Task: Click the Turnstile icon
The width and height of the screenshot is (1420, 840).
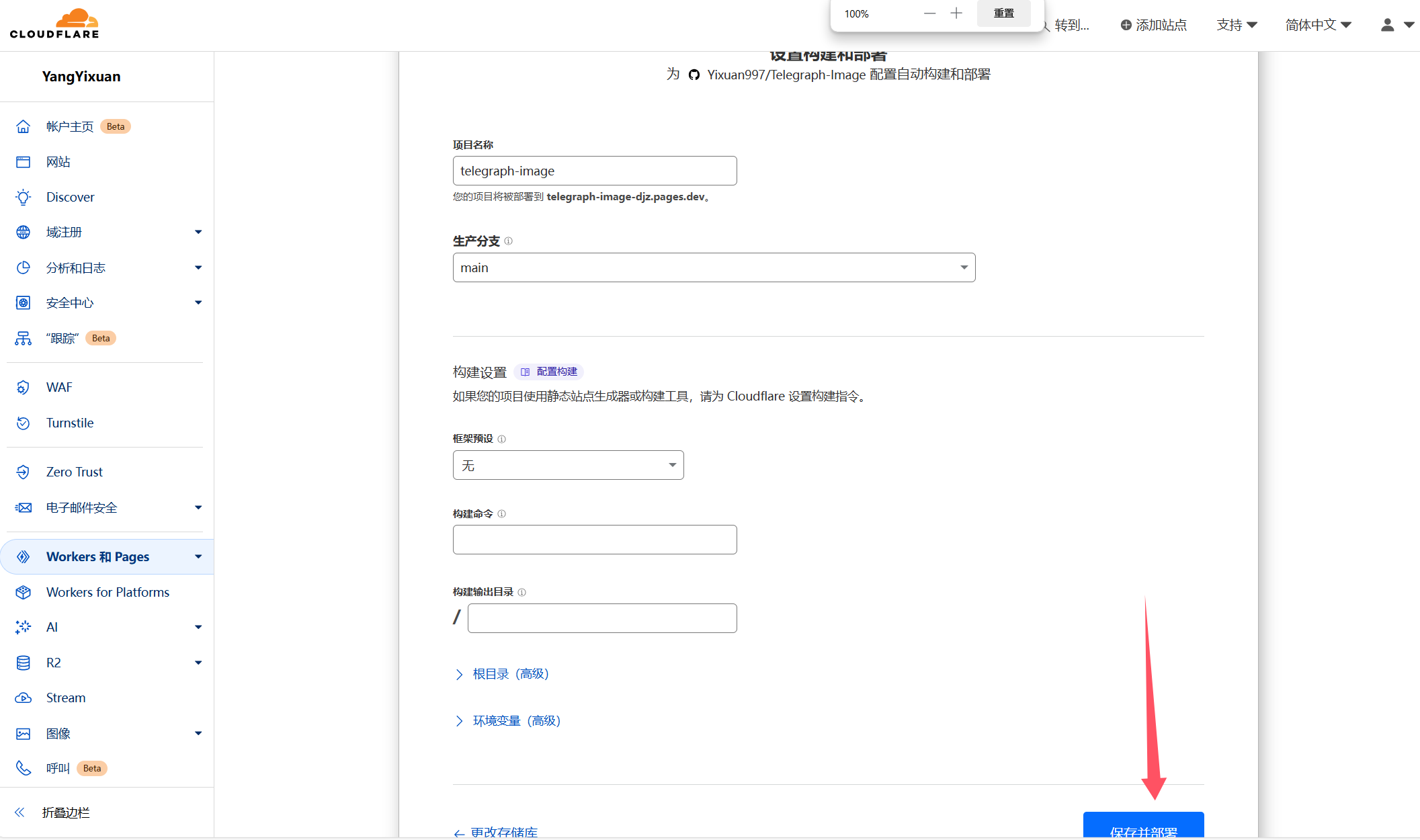Action: 24,423
